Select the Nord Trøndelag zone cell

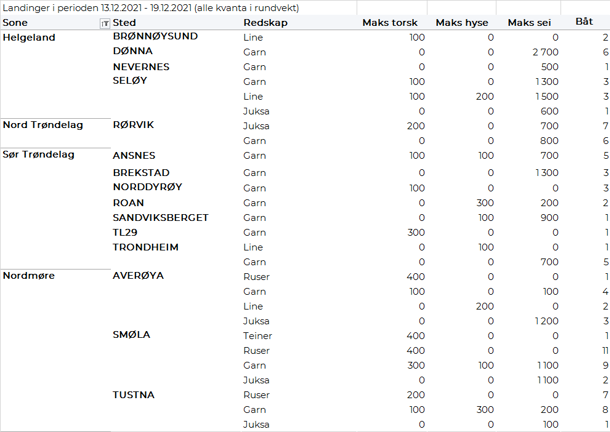click(x=42, y=125)
